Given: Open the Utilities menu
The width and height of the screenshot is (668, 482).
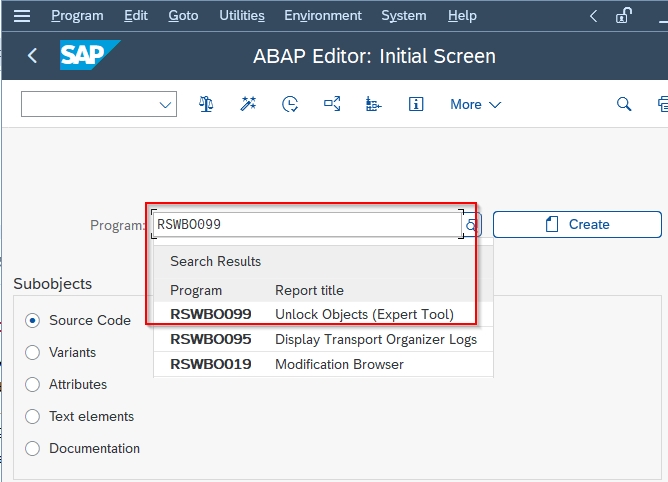Looking at the screenshot, I should coord(242,16).
